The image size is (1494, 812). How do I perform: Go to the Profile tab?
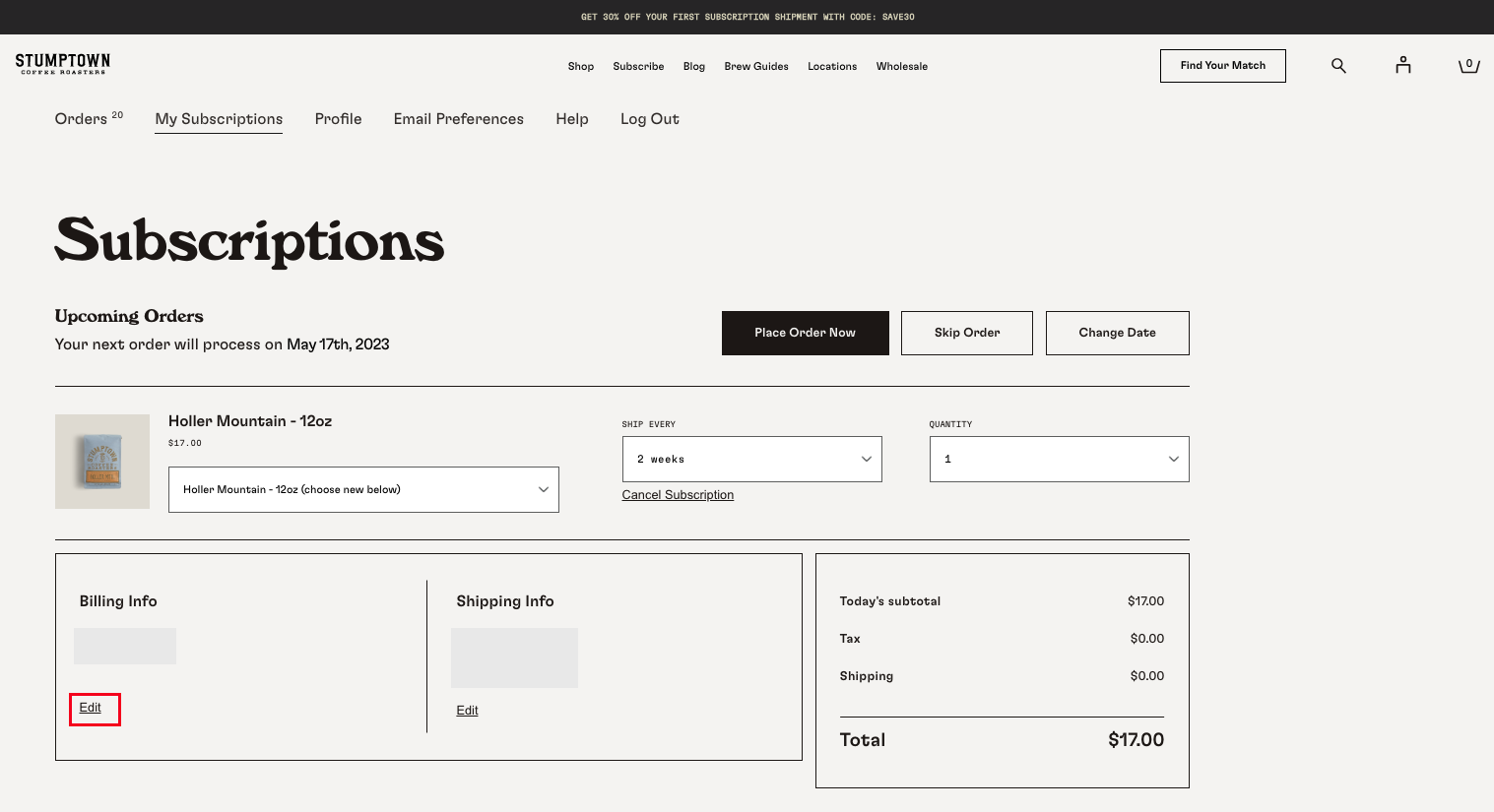pyautogui.click(x=339, y=119)
